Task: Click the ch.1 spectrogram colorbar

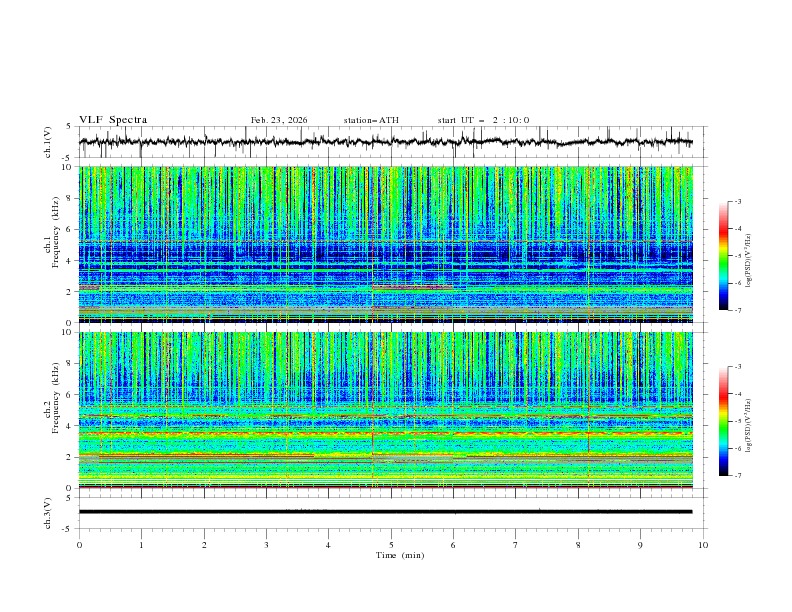Action: coord(724,255)
